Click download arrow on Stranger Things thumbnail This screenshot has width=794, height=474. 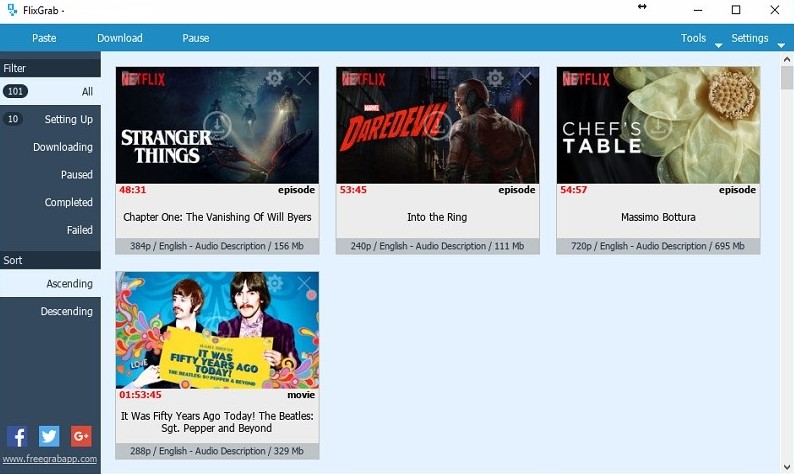[217, 125]
